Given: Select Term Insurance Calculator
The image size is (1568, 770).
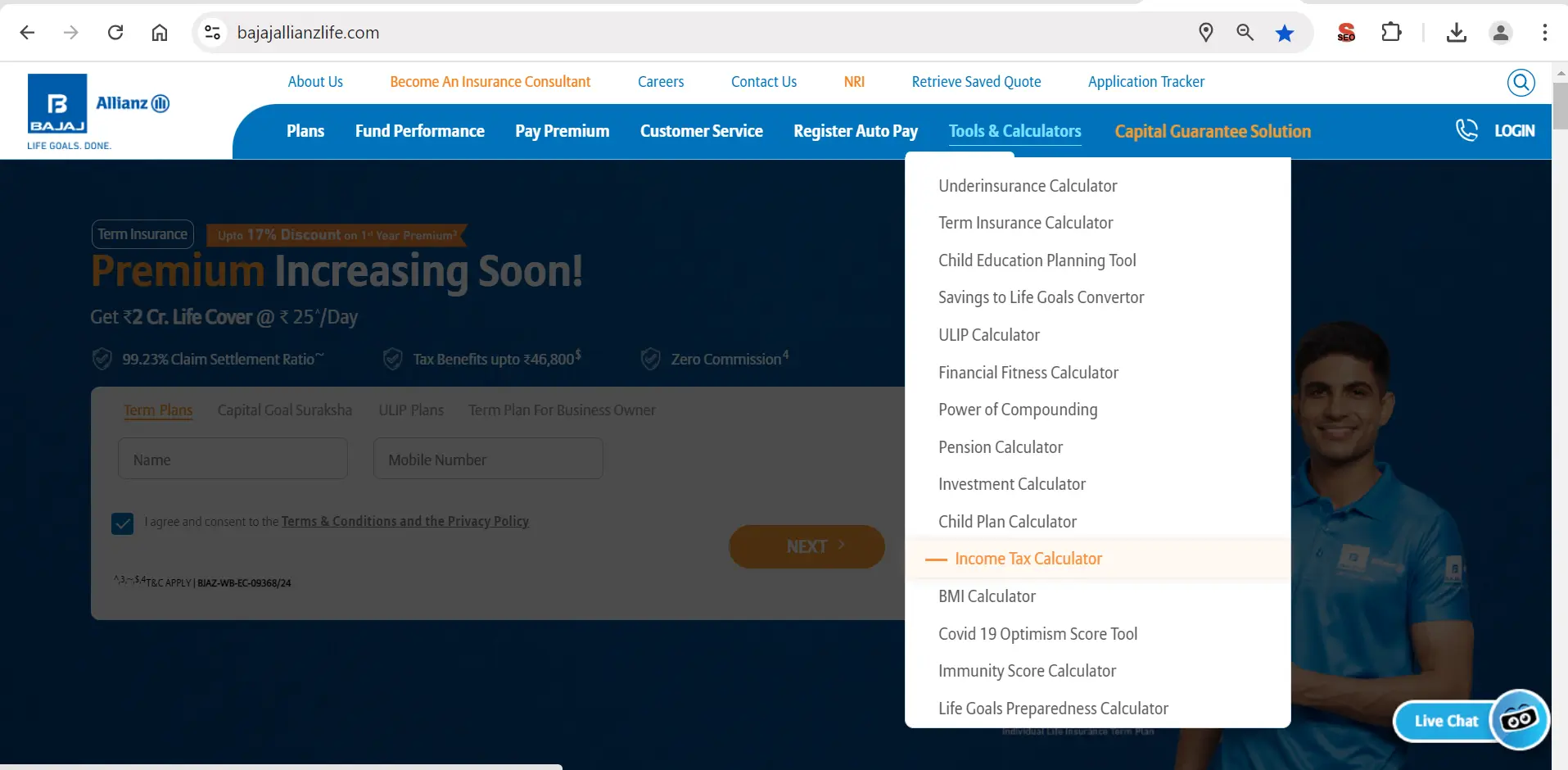Looking at the screenshot, I should 1026,223.
